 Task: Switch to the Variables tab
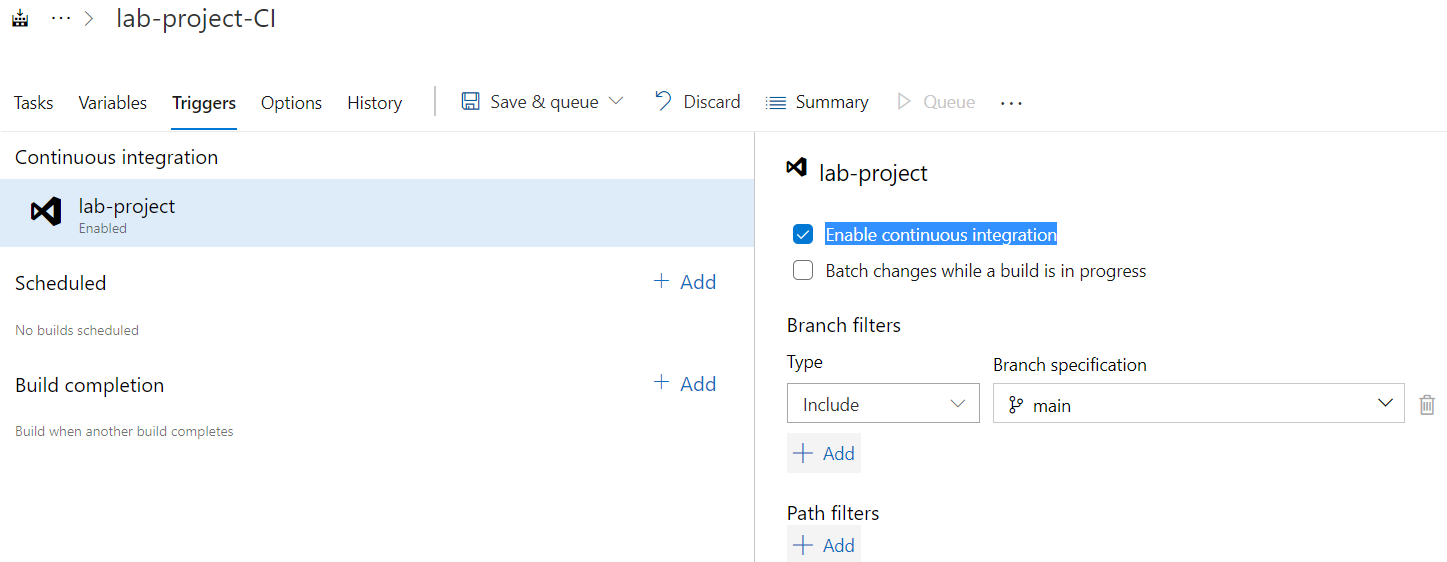point(113,103)
